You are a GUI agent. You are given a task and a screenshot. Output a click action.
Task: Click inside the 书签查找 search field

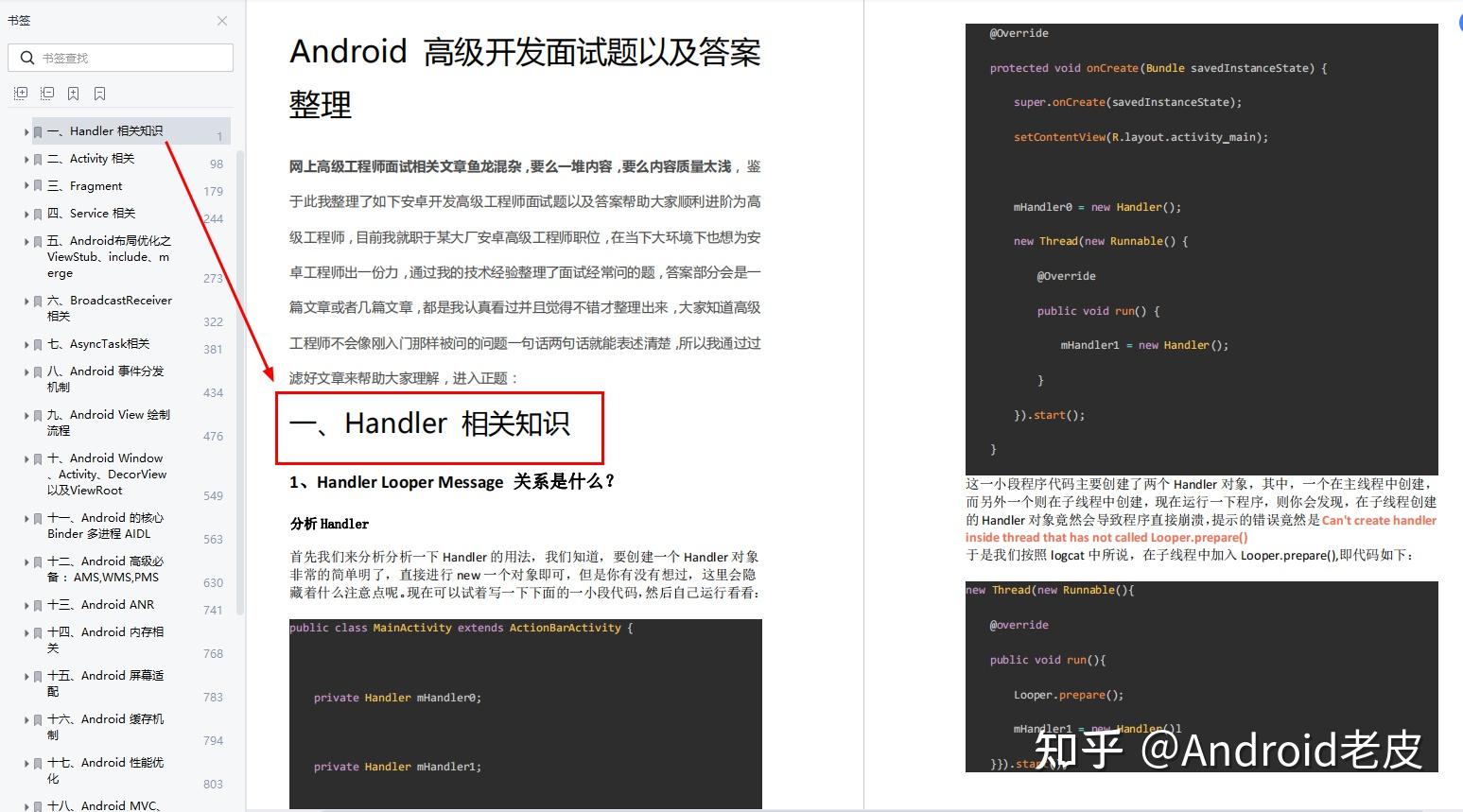pos(123,58)
